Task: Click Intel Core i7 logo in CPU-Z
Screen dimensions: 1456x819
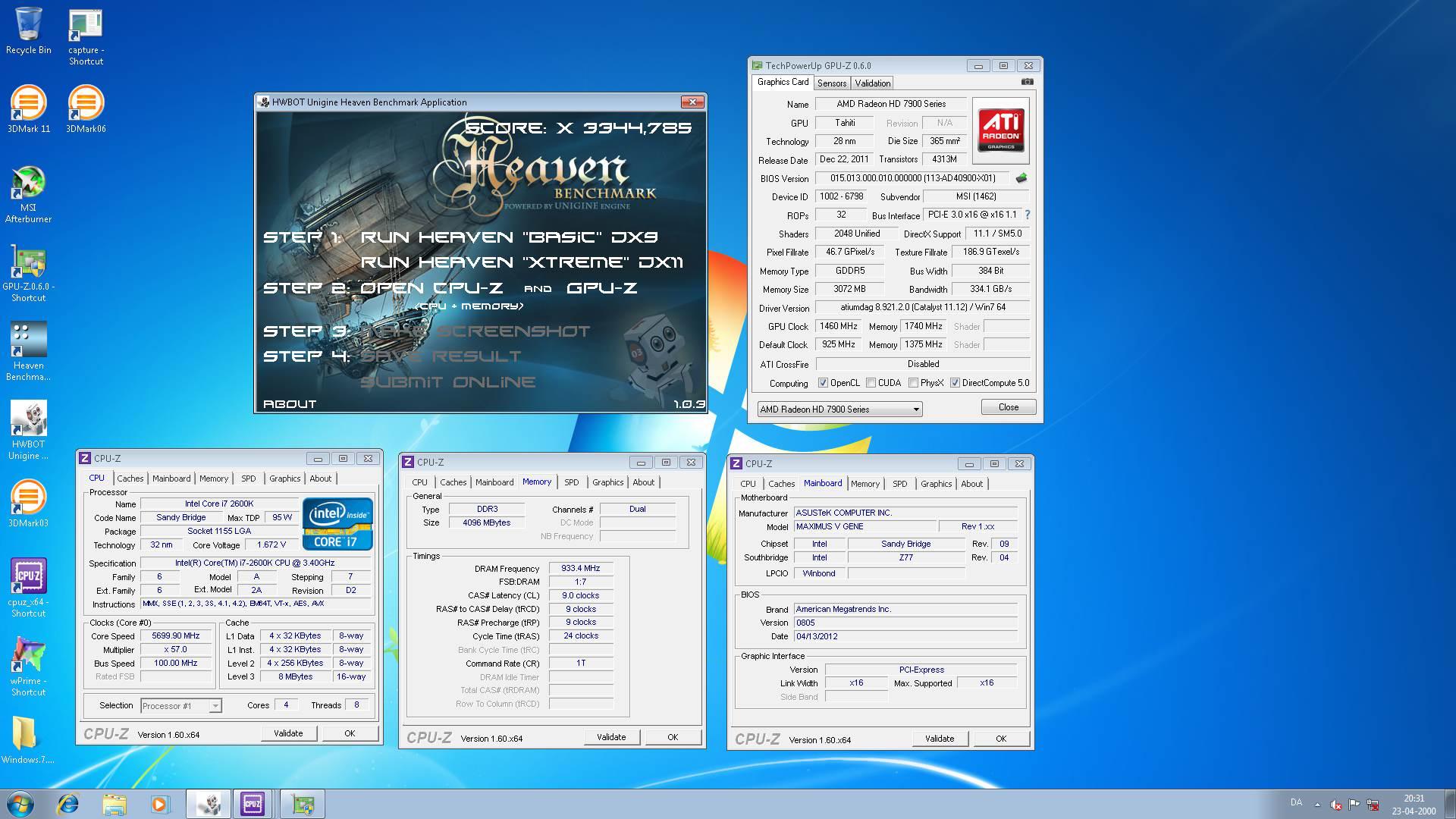Action: click(x=337, y=523)
